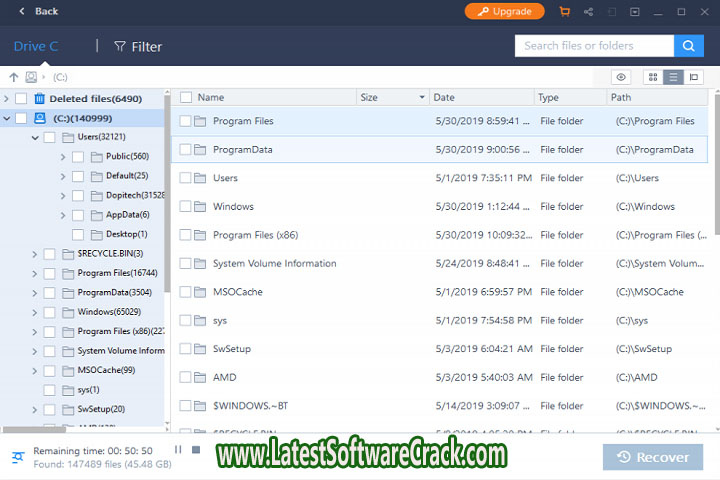Viewport: 720px width, 480px height.
Task: Navigate up one folder level
Action: pos(14,77)
